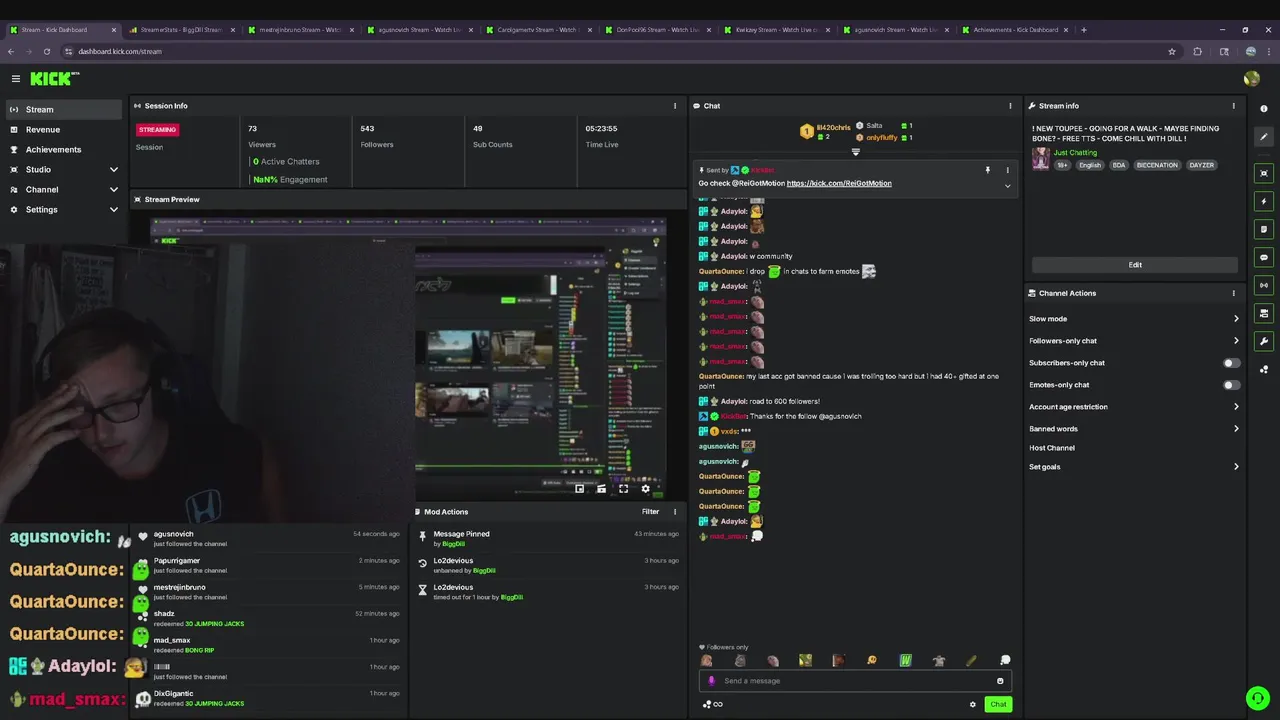This screenshot has height=720, width=1280.
Task: Open the green support headset button
Action: (x=1257, y=697)
